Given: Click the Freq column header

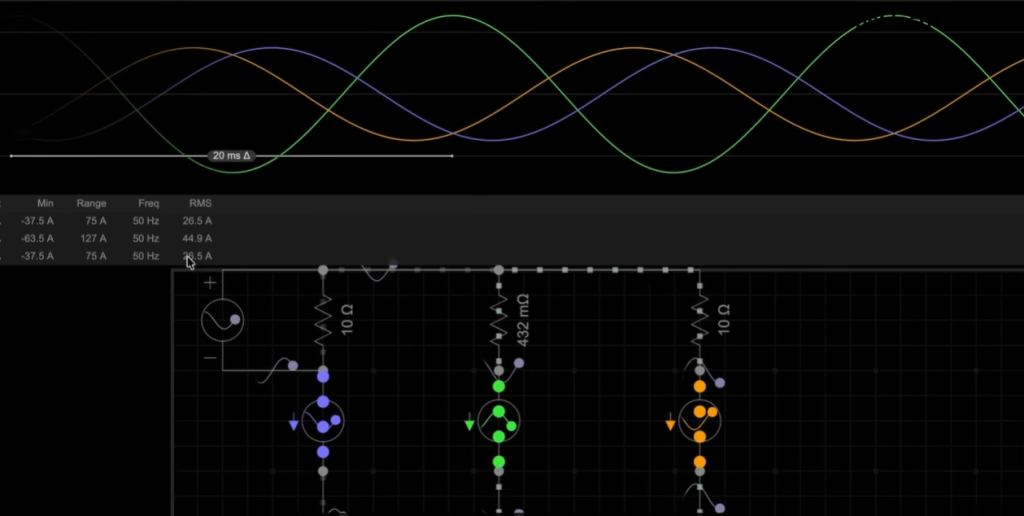Looking at the screenshot, I should (x=149, y=203).
